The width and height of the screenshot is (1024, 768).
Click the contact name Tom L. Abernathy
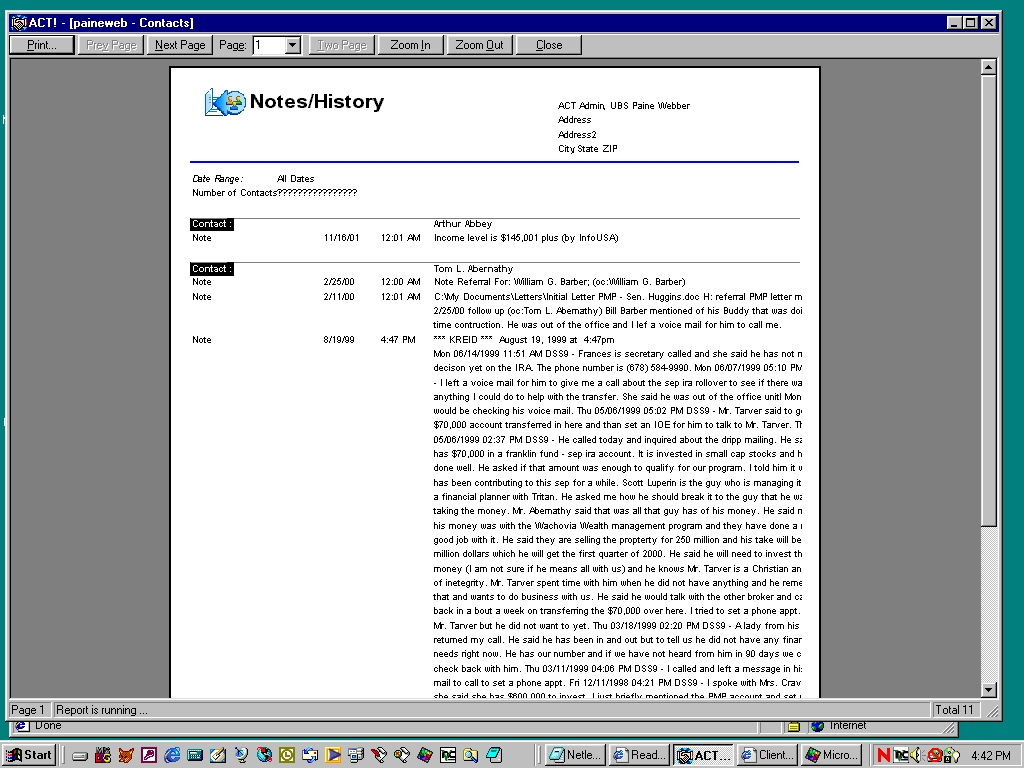(473, 268)
